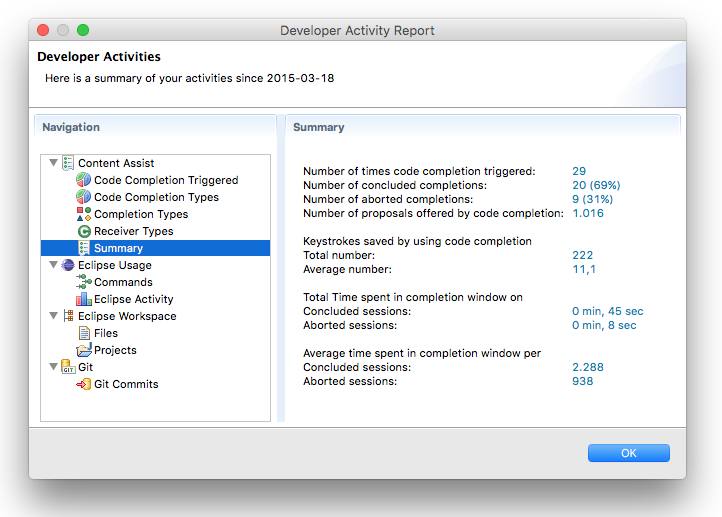Select the Summary item in navigation
Viewport: 722px width, 517px height.
coord(118,248)
